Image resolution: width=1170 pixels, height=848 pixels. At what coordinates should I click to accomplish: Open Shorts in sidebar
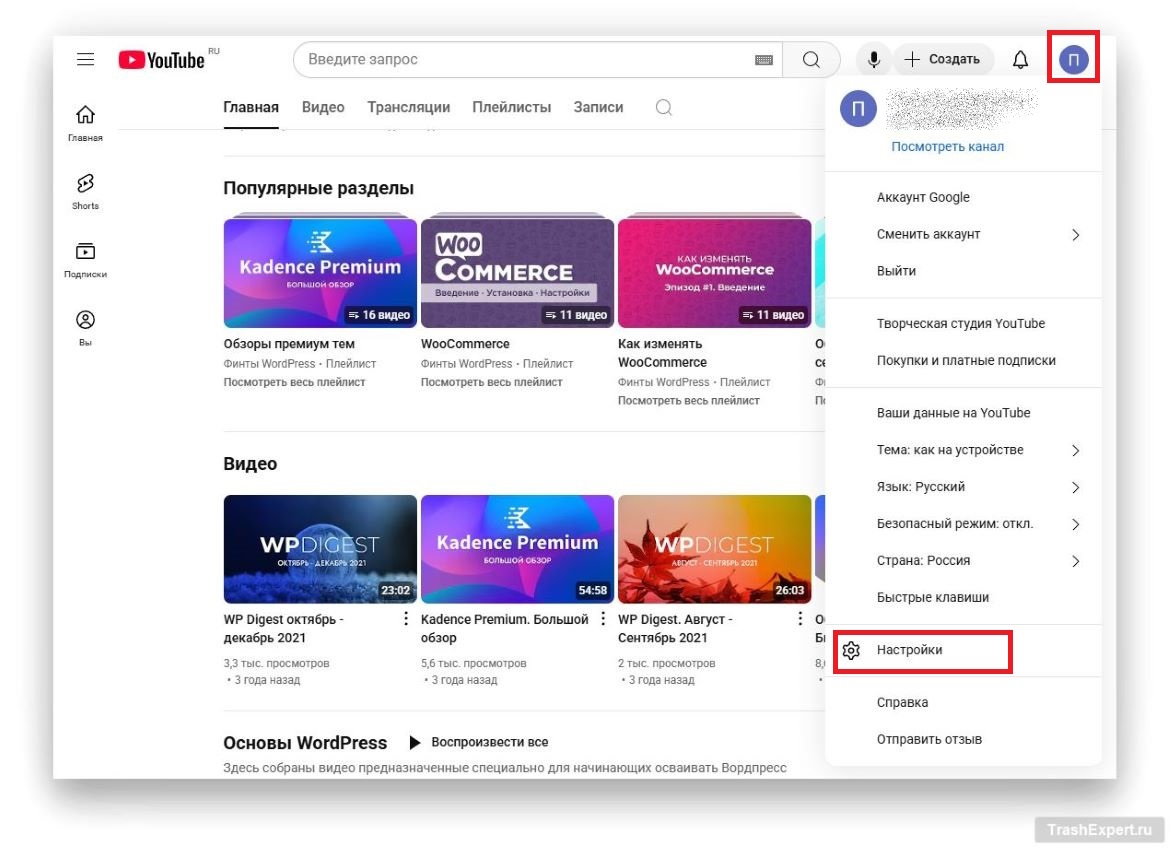tap(86, 192)
